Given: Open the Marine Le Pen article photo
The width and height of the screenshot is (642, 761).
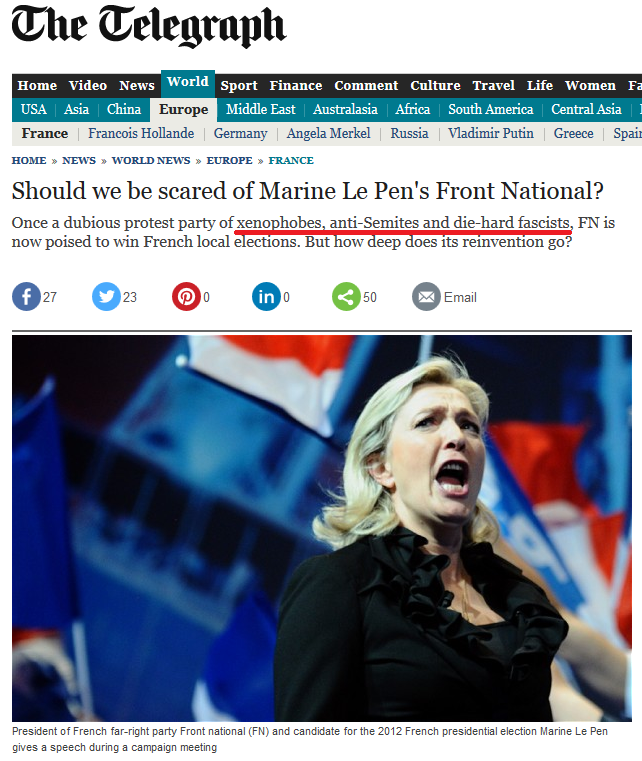Looking at the screenshot, I should (x=322, y=528).
